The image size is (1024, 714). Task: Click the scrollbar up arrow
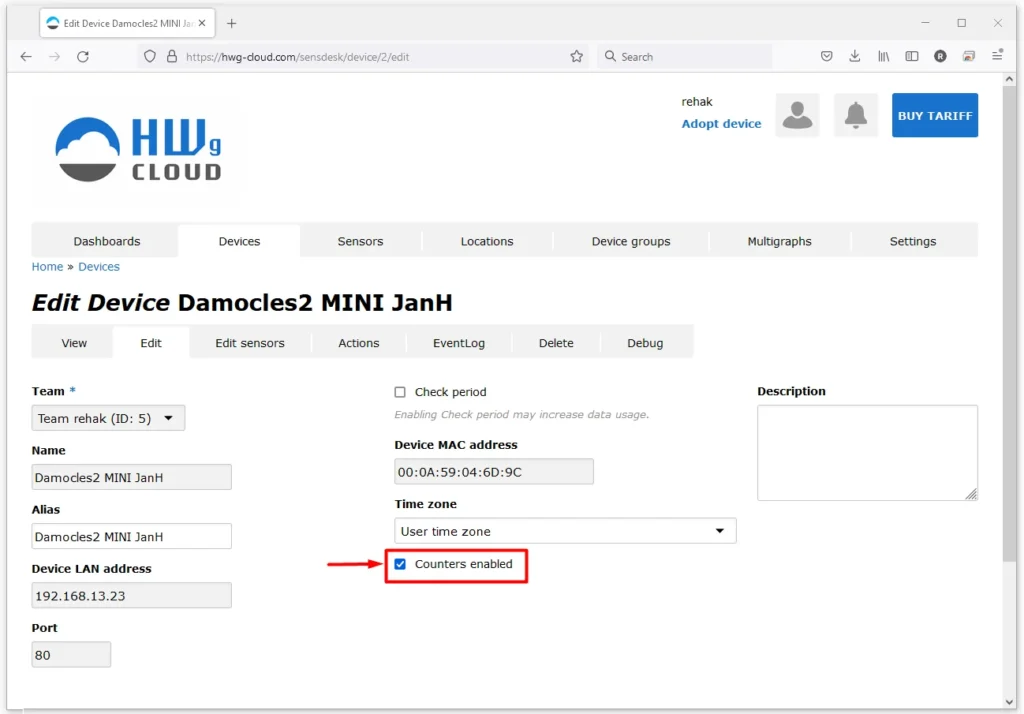click(x=1009, y=79)
